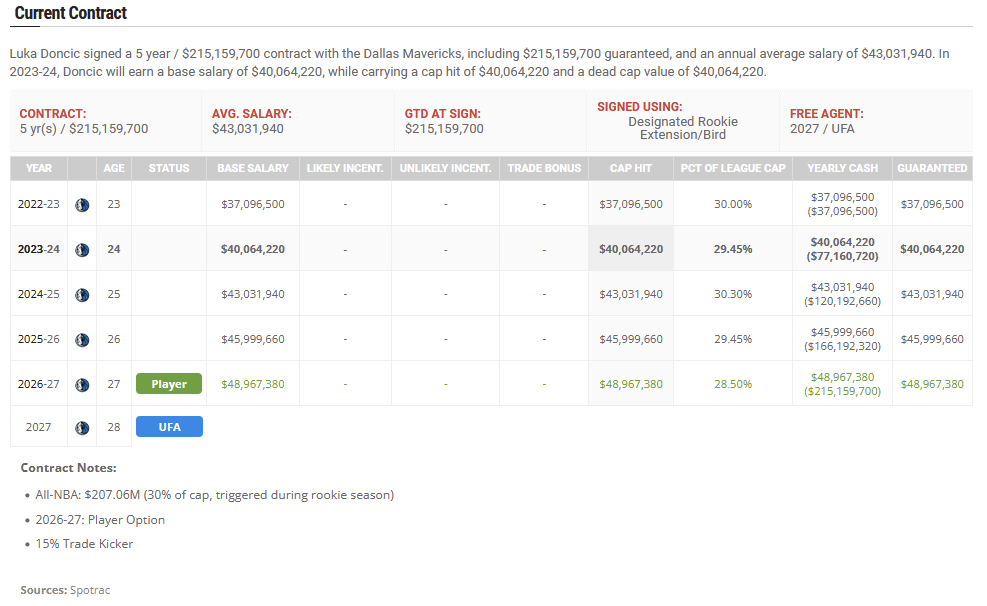Click age 28 cell
The width and height of the screenshot is (987, 606).
coord(114,427)
